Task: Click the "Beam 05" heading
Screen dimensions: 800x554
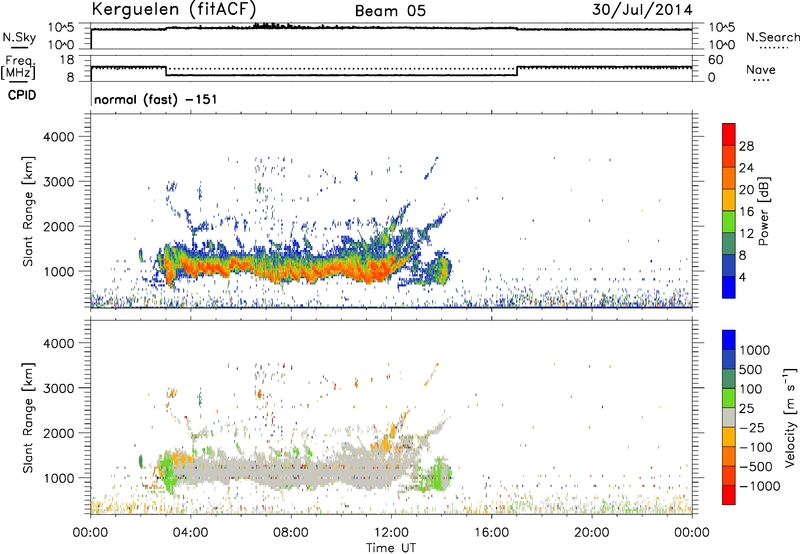Action: pos(390,11)
